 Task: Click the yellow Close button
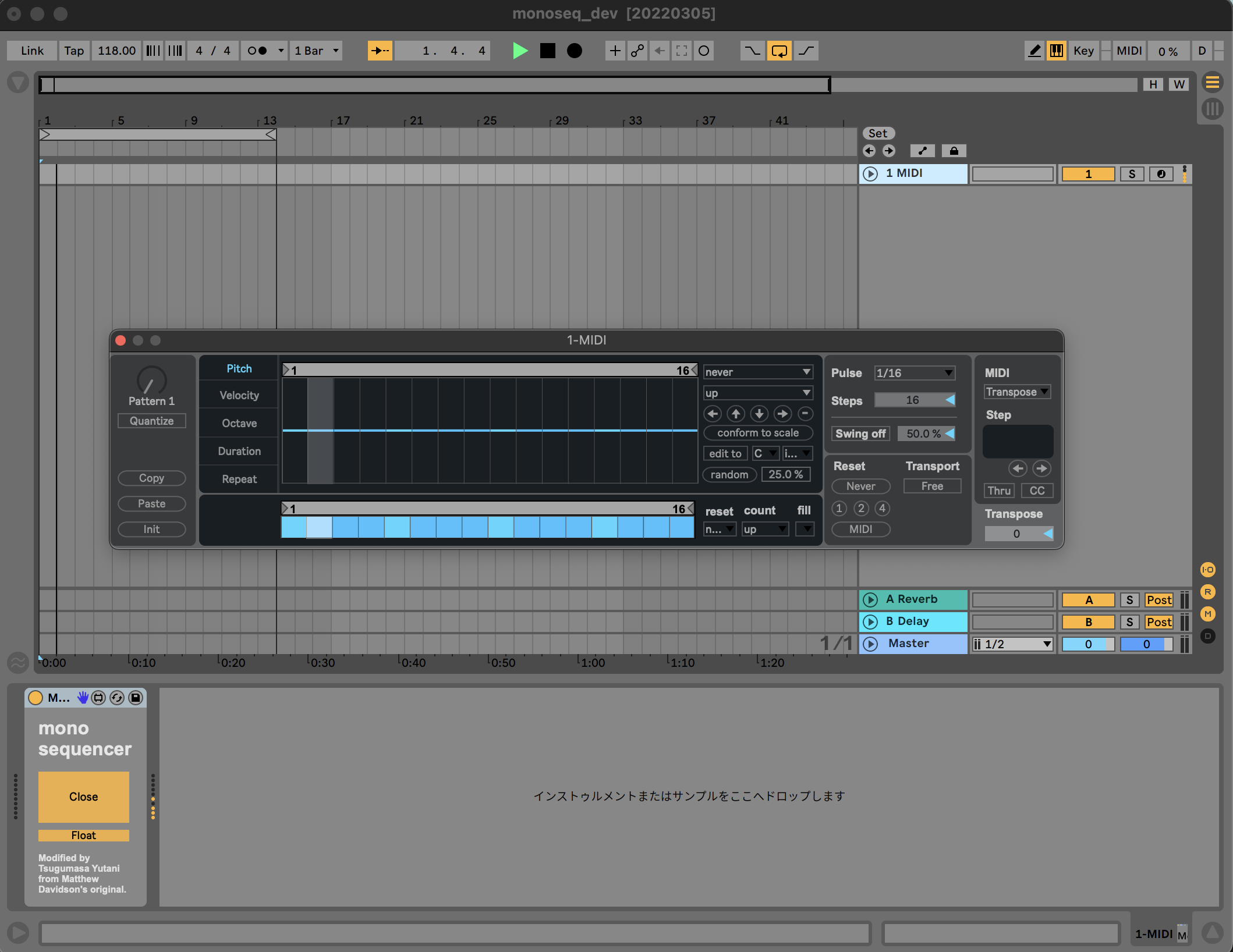[83, 797]
